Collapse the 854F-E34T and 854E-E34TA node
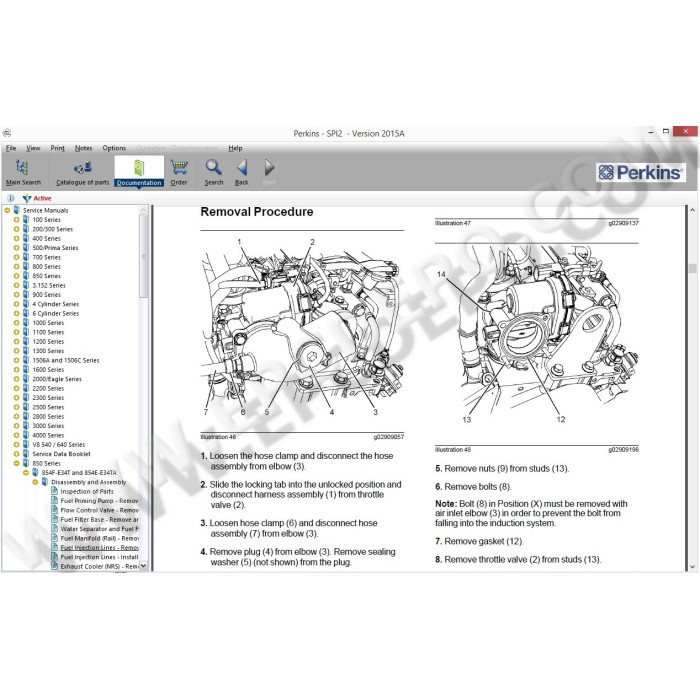 point(26,473)
